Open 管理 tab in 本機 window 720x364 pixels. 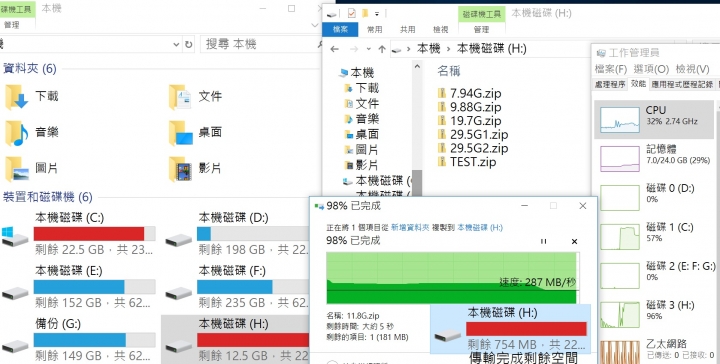[x=11, y=25]
